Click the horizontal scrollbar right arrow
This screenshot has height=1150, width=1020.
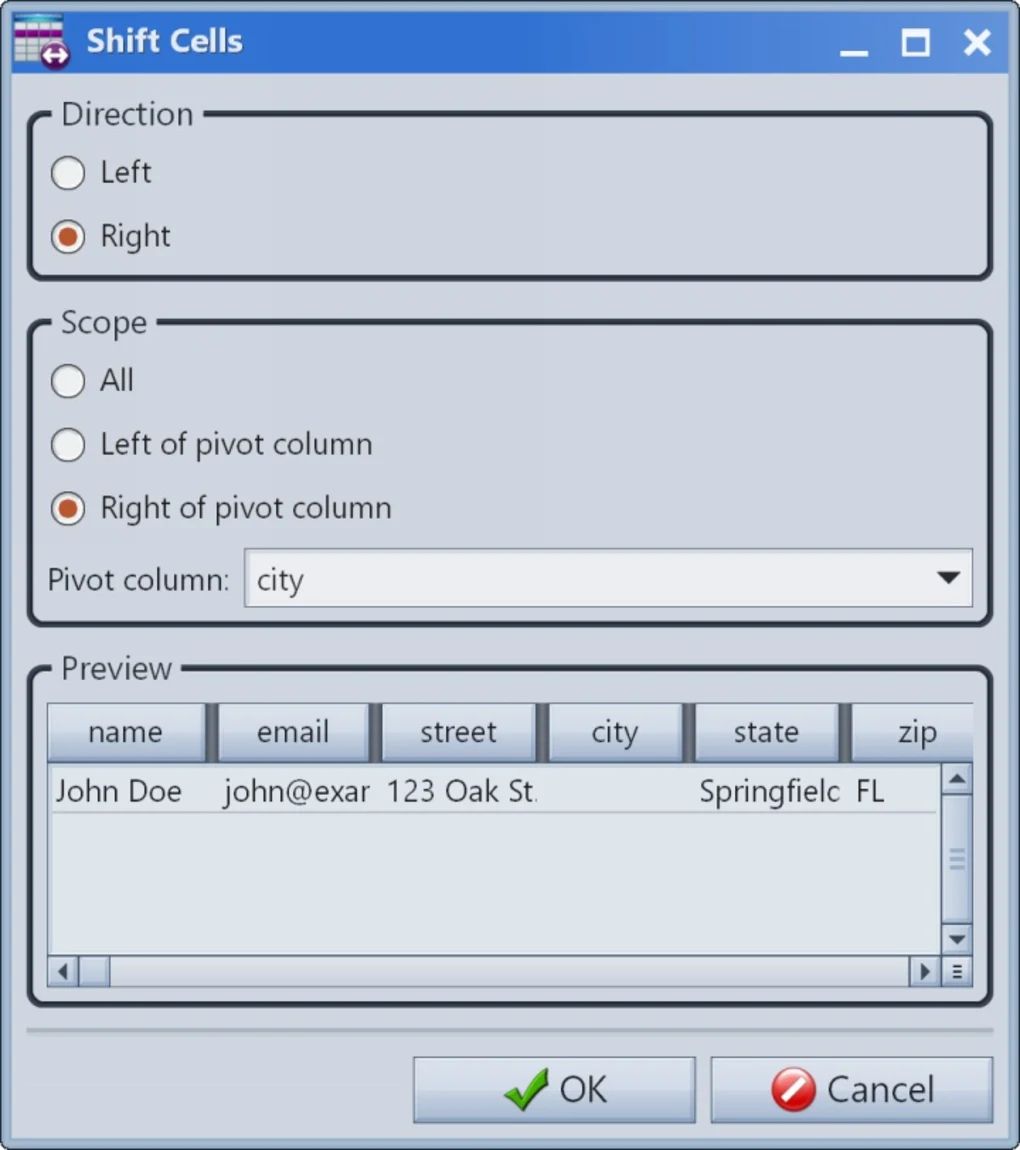923,971
